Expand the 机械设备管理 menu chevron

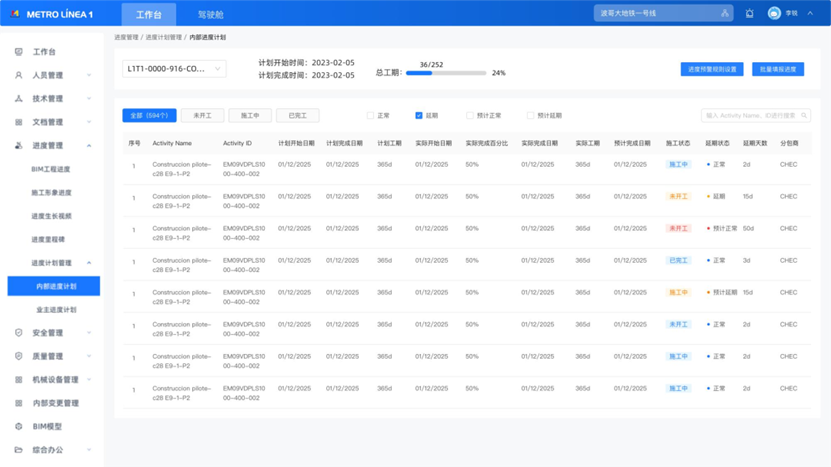(89, 380)
